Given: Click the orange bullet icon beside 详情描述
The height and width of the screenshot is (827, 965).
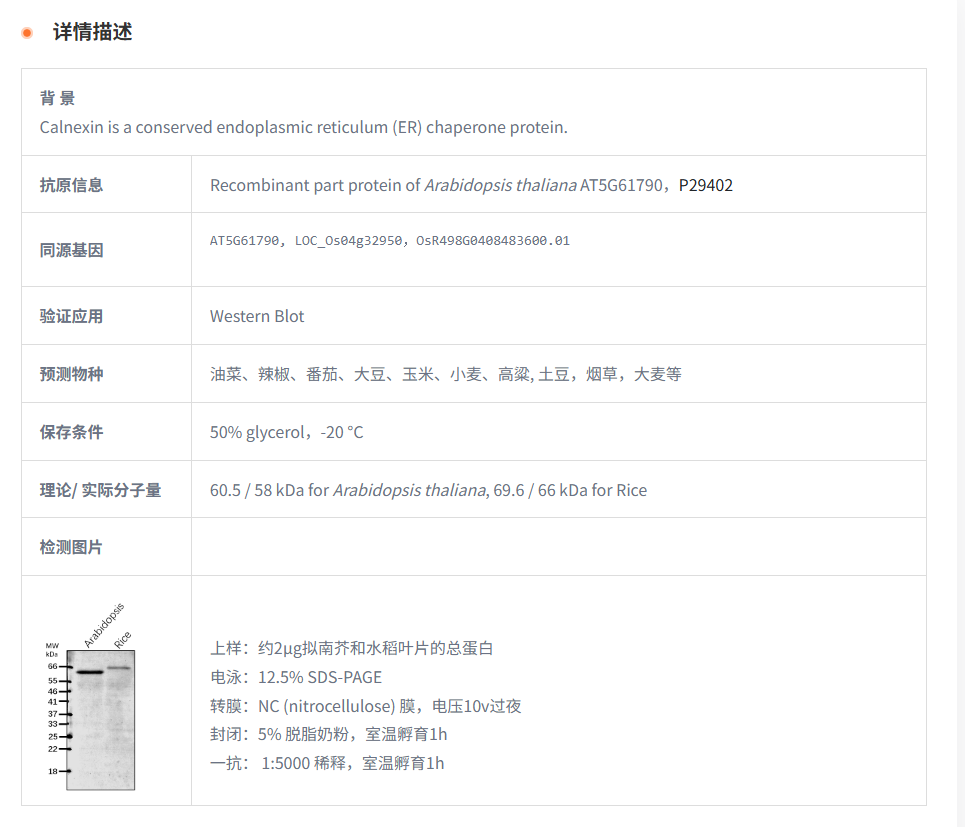Looking at the screenshot, I should 27,33.
